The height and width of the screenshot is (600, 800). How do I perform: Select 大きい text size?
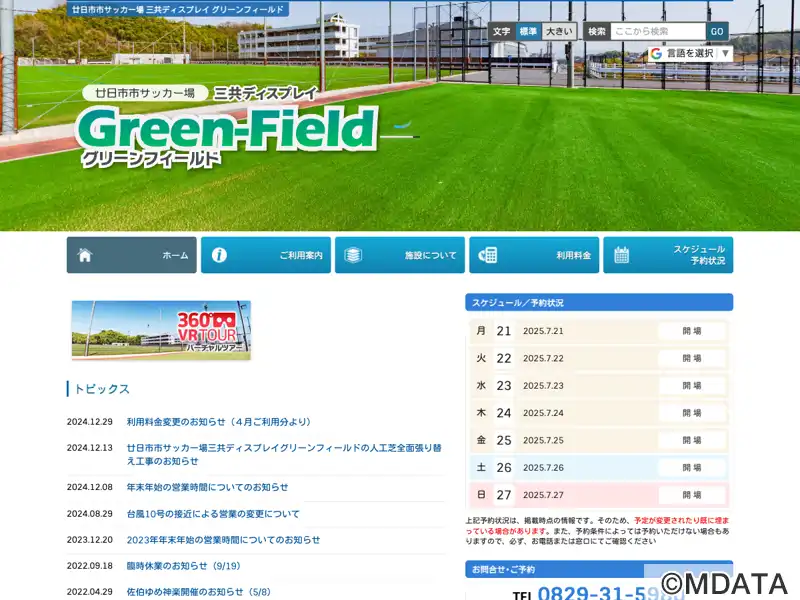[x=559, y=32]
